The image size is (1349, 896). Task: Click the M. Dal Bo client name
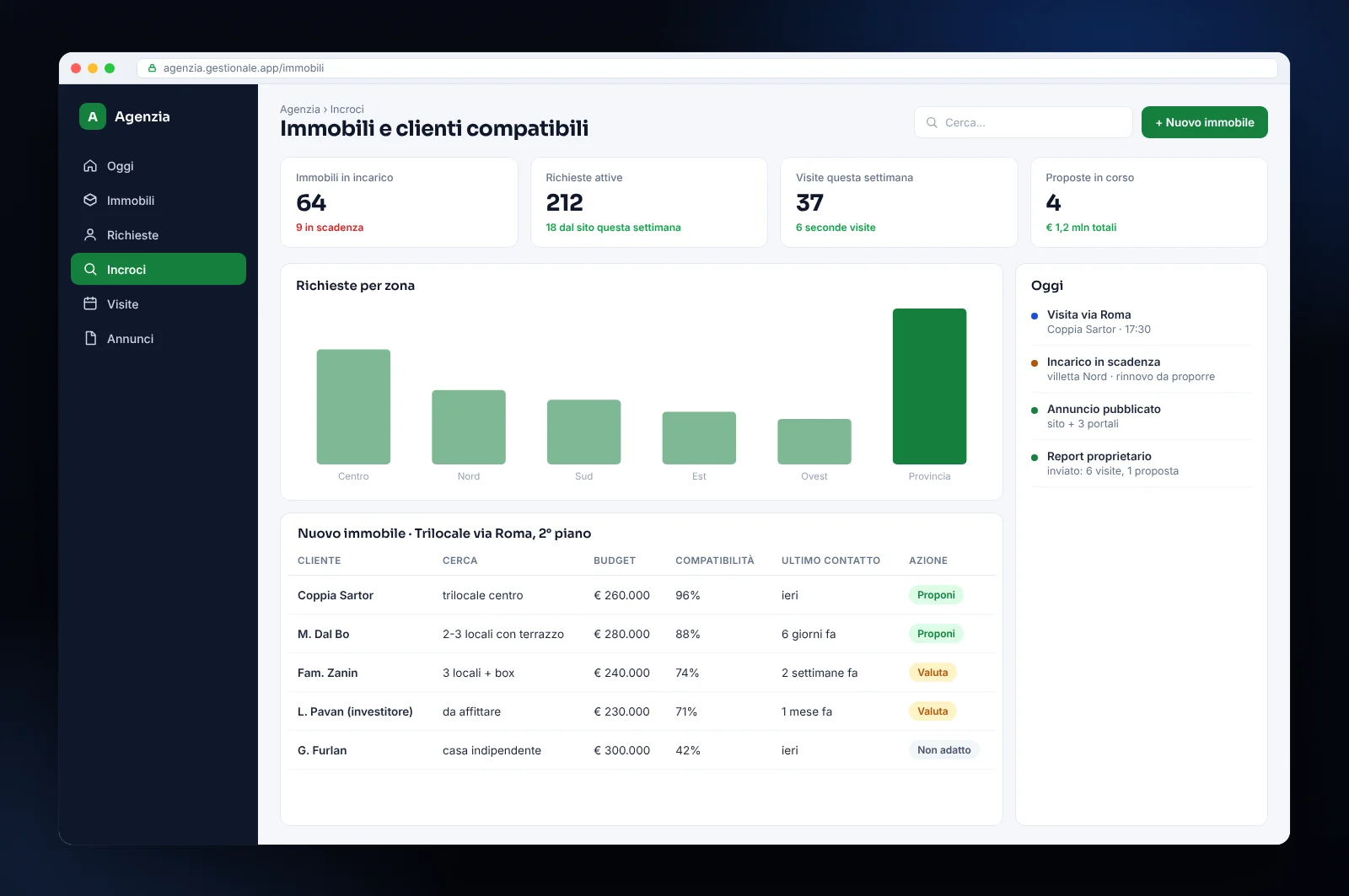point(323,634)
